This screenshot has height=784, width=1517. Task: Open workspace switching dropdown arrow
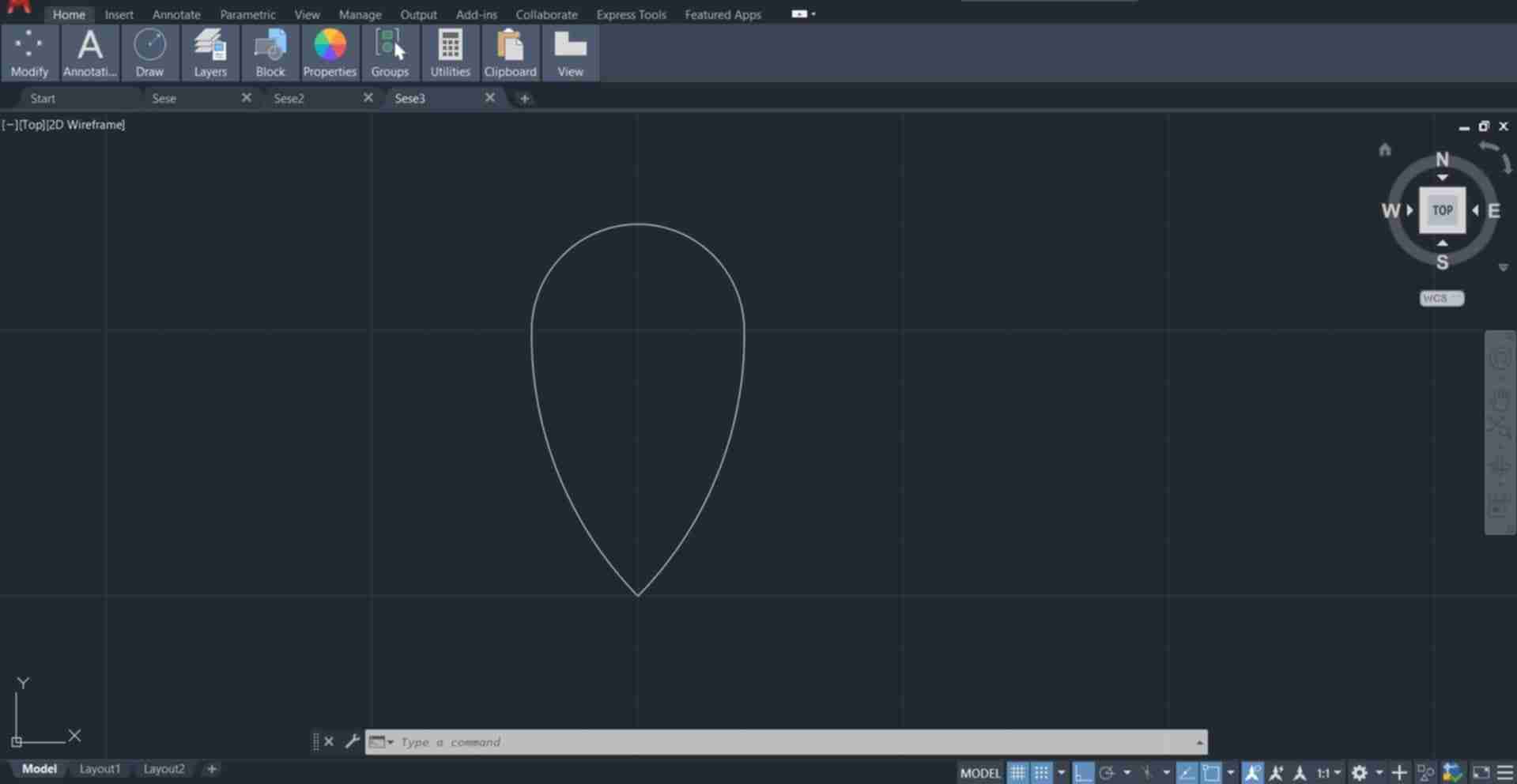point(1379,773)
